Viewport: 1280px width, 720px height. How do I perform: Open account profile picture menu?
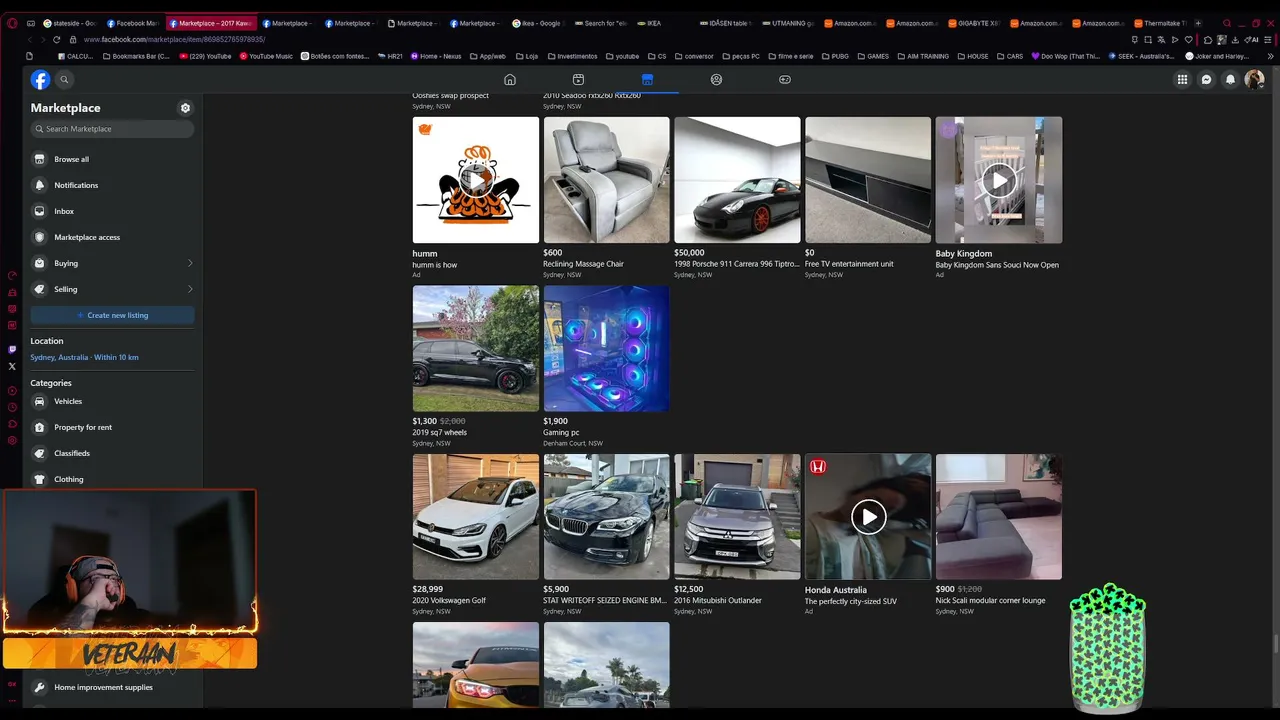pyautogui.click(x=1255, y=80)
